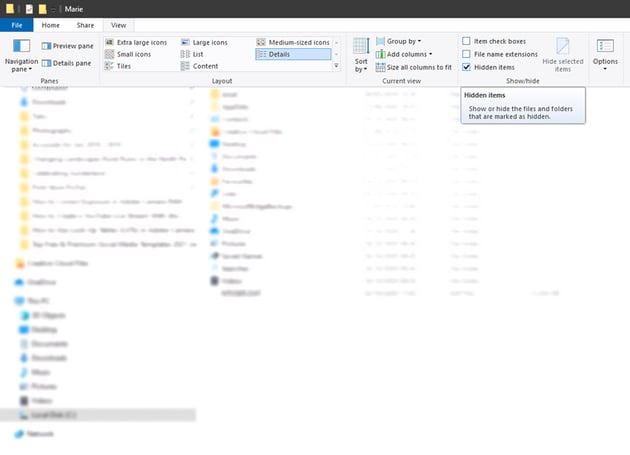Viewport: 630px width, 455px height.
Task: Click Hide selected items button
Action: (x=562, y=55)
